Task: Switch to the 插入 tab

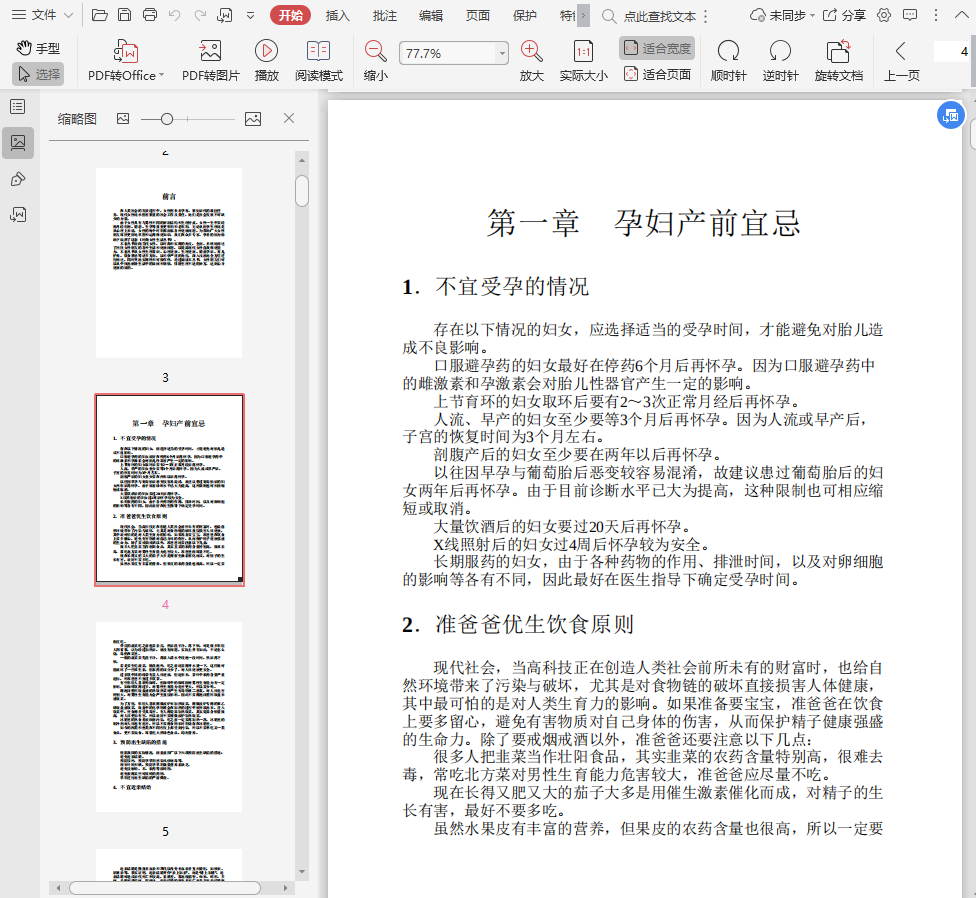Action: [337, 16]
